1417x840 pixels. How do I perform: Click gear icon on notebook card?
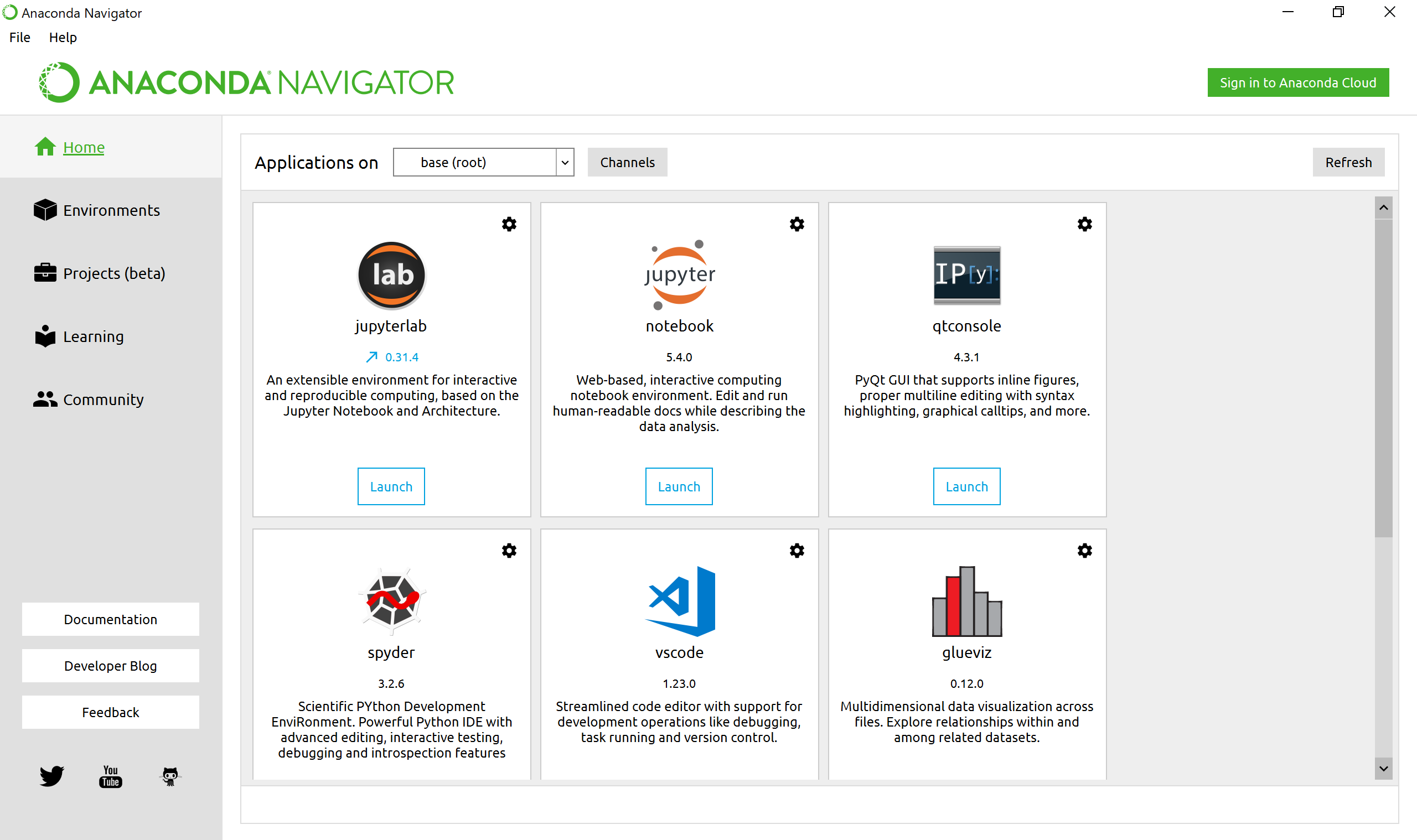coord(797,224)
